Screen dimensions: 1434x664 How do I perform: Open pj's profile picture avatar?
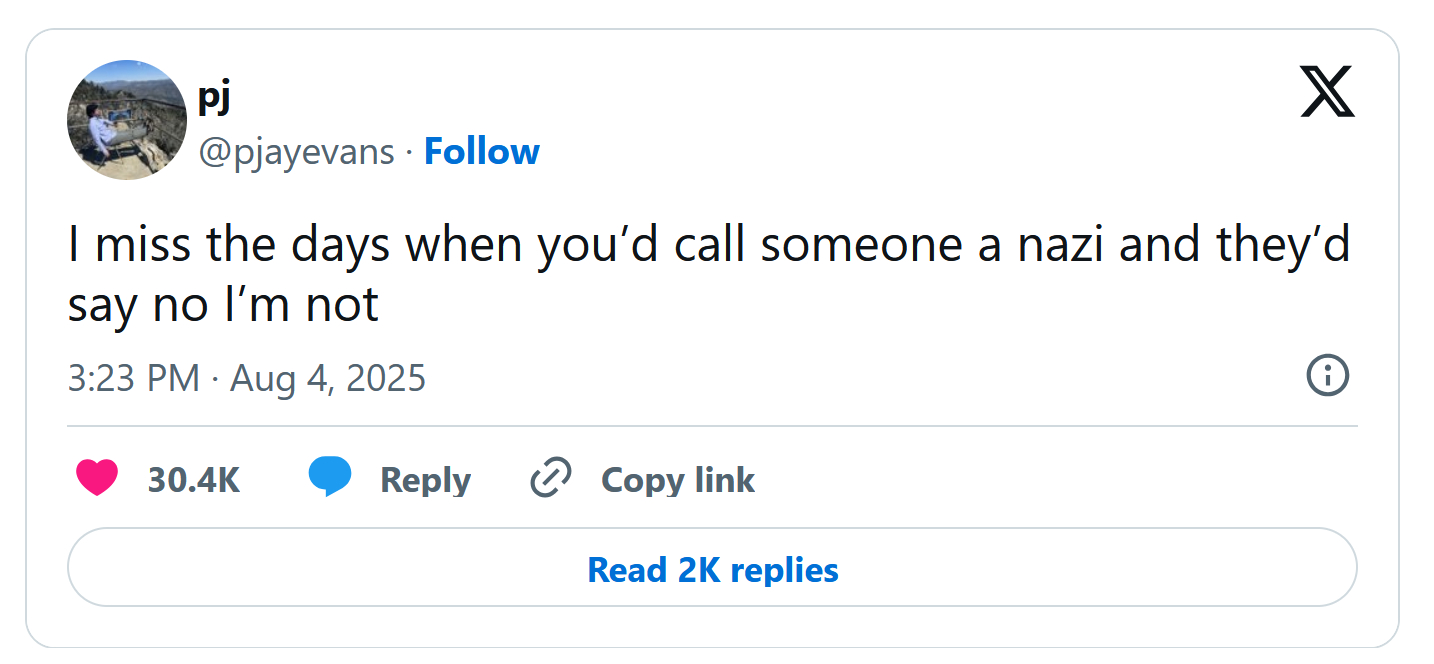pos(127,120)
